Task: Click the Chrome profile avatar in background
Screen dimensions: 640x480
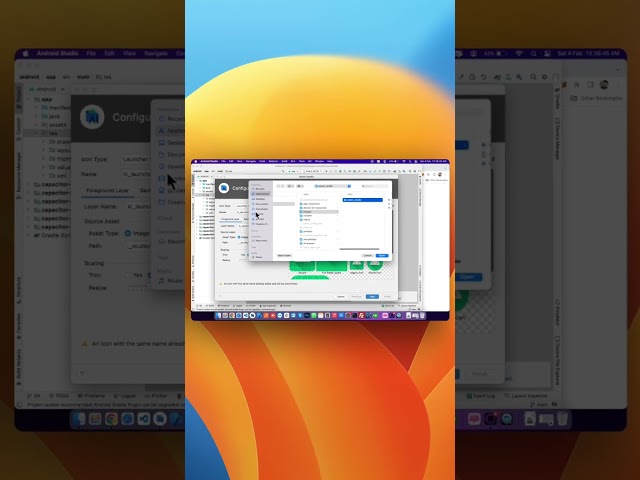Action: coord(604,84)
